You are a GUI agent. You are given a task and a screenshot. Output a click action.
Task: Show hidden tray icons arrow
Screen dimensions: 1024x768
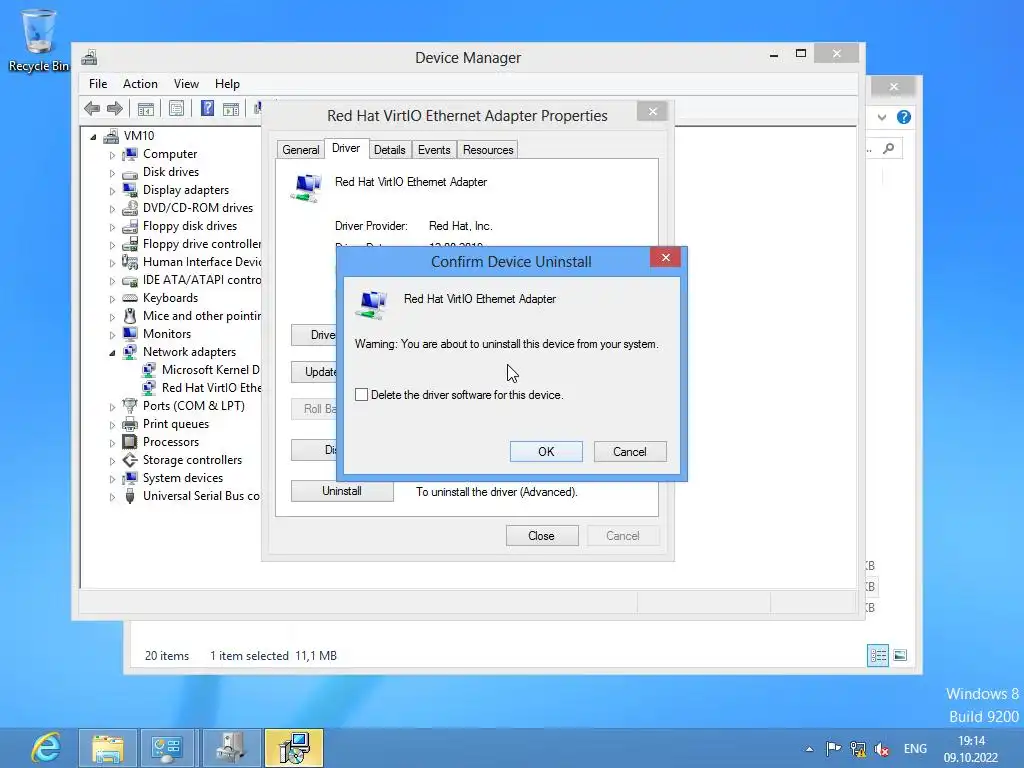pyautogui.click(x=809, y=749)
